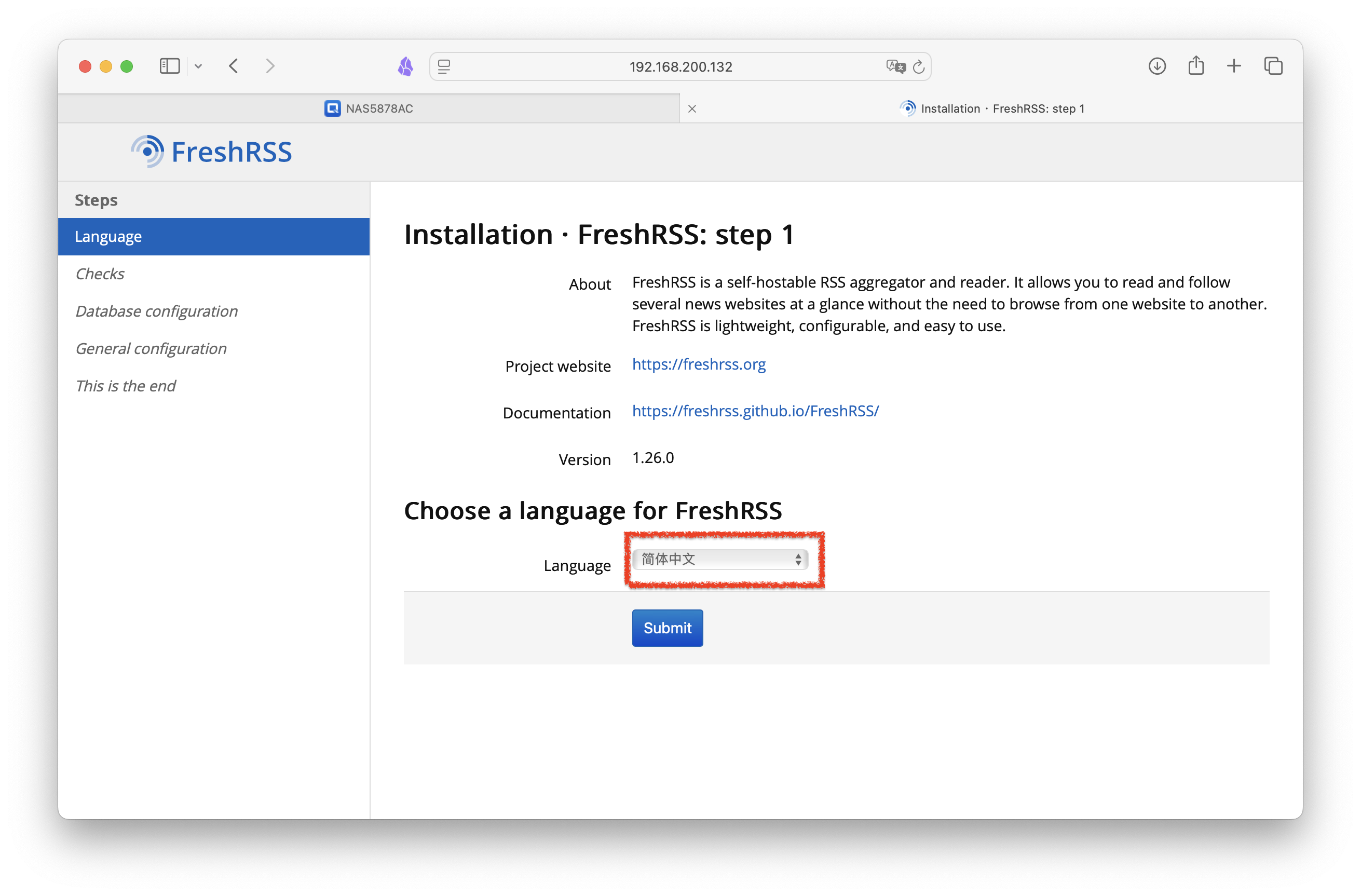Close the FreshRSS installation tab

click(x=692, y=108)
